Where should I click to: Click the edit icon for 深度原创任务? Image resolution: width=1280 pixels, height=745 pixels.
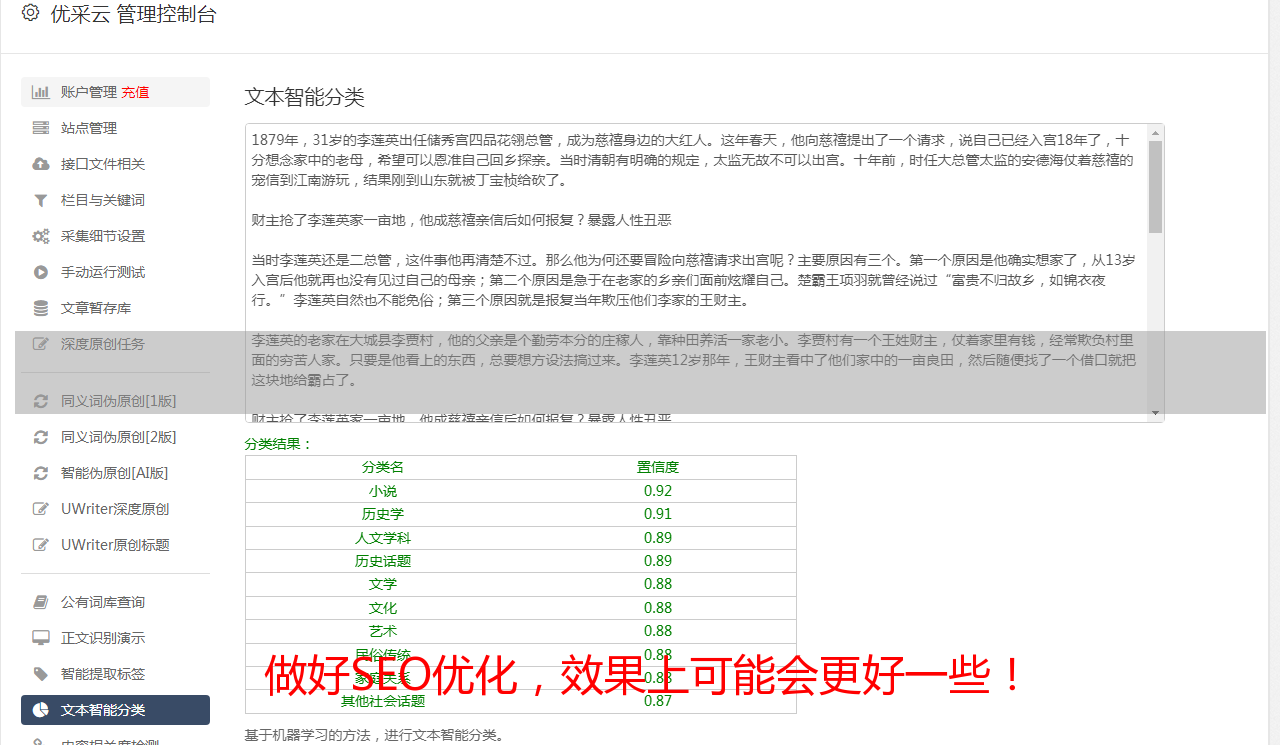41,344
